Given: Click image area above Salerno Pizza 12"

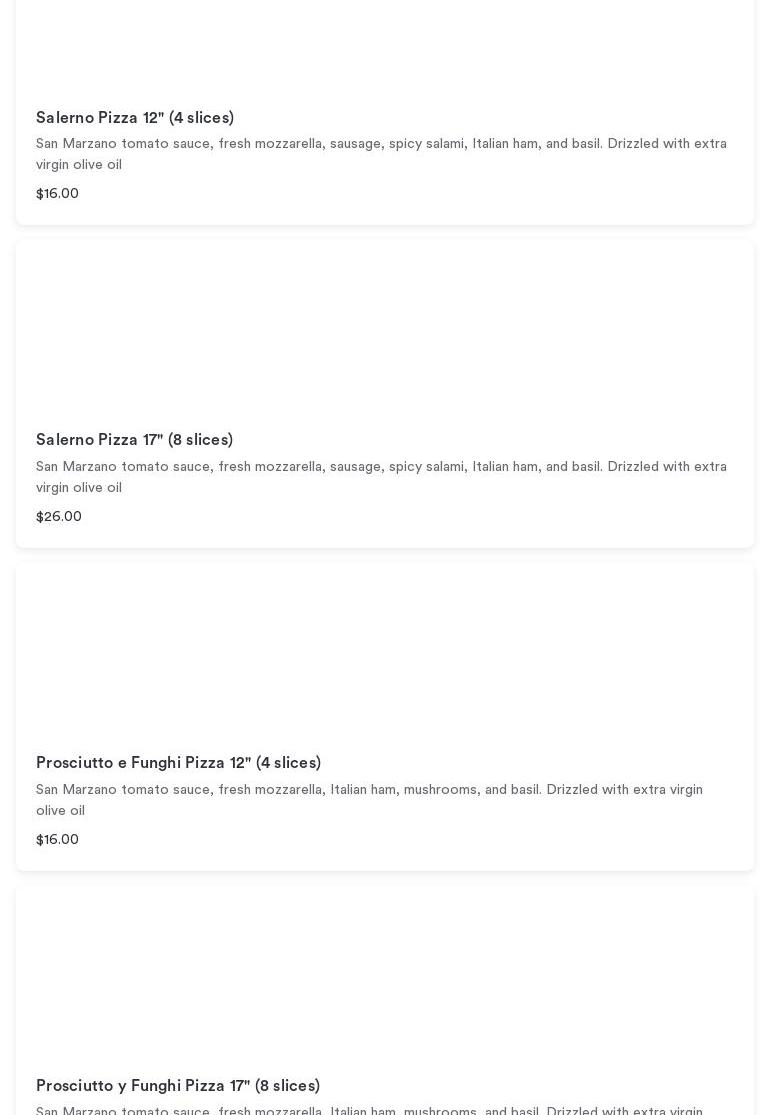Looking at the screenshot, I should pyautogui.click(x=385, y=45).
